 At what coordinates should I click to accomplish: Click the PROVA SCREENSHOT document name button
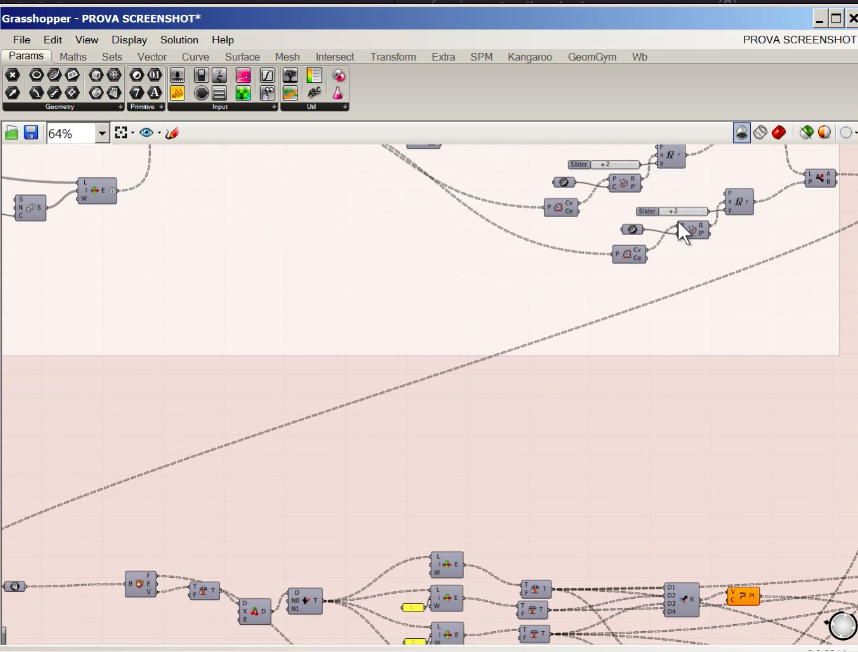coord(798,40)
